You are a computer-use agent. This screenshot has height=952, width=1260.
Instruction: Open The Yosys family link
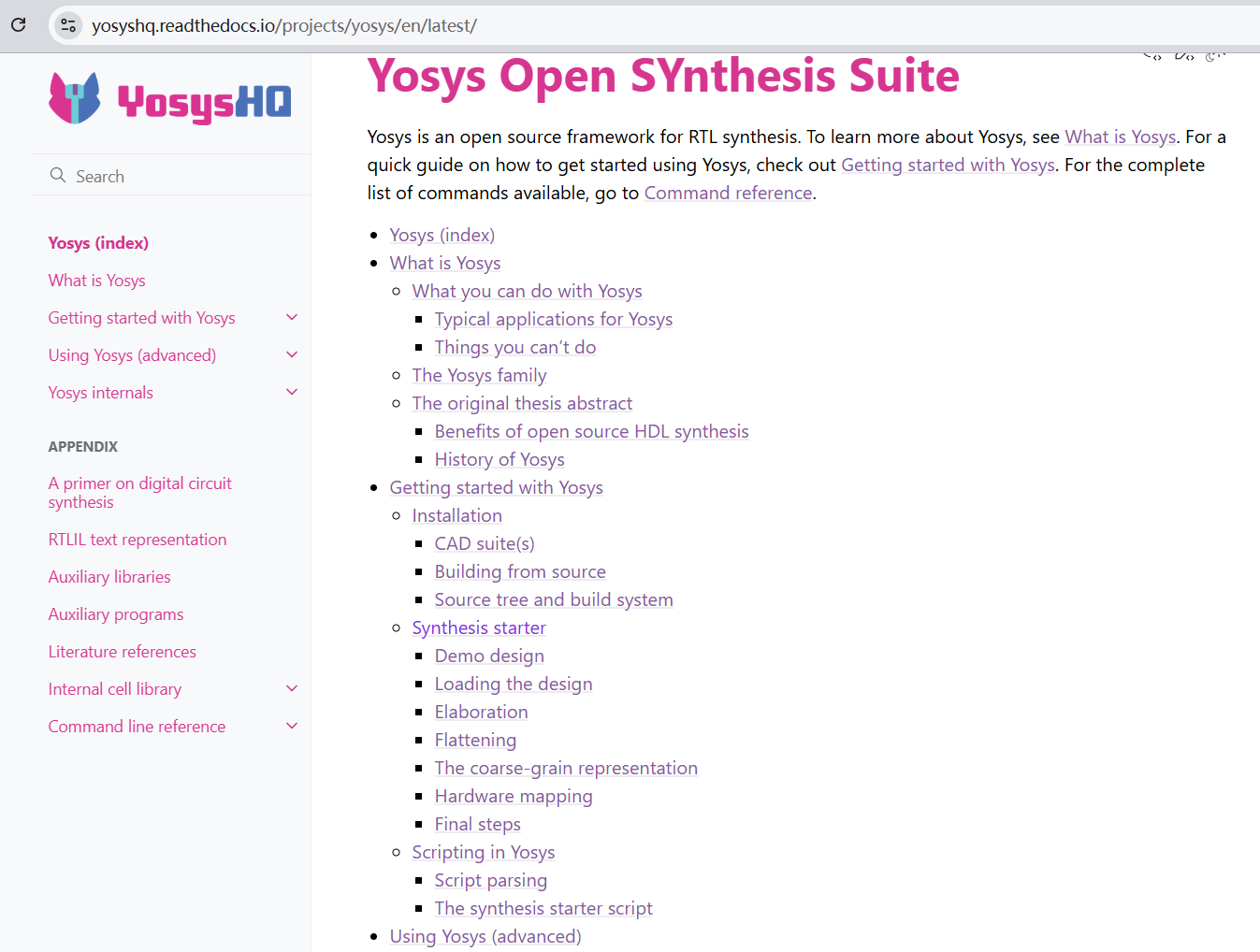[479, 375]
